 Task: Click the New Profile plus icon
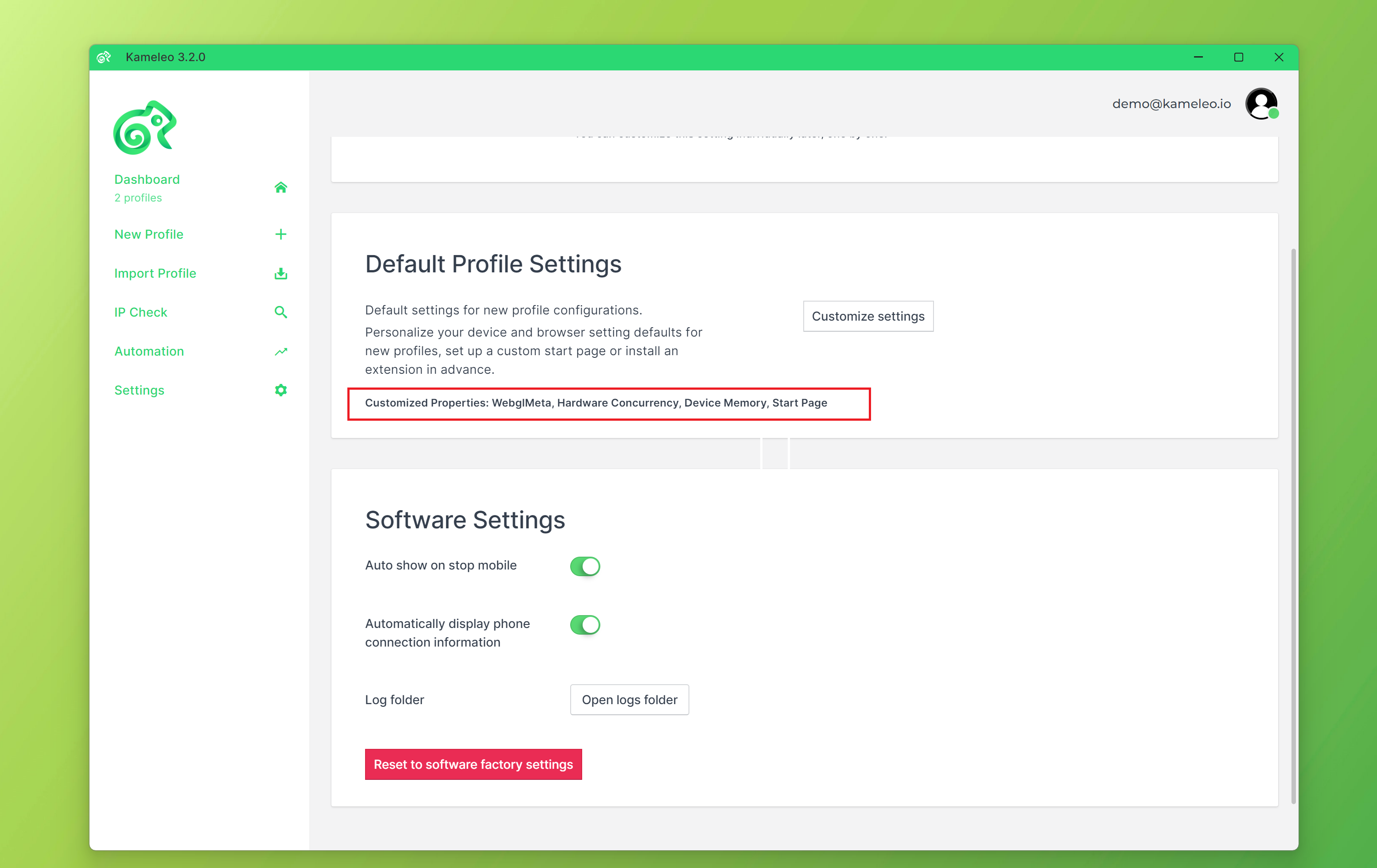coord(280,234)
